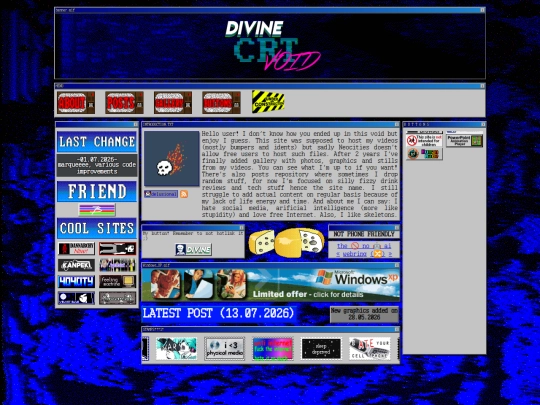This screenshot has width=540, height=405.
Task: Close the banner window via corner button
Action: pos(482,10)
